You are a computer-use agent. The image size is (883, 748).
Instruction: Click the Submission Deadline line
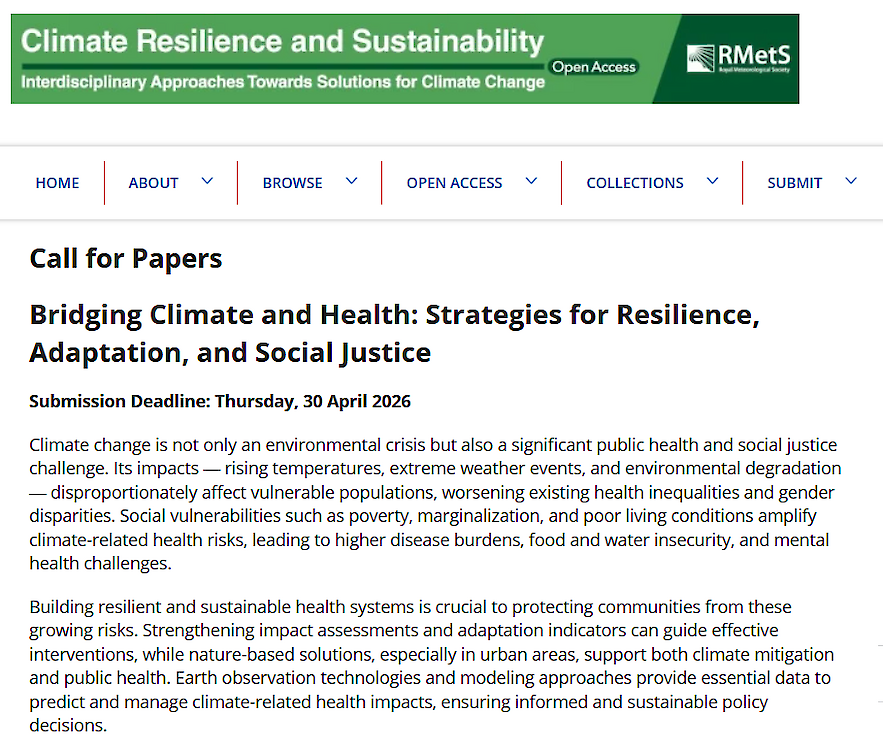pyautogui.click(x=220, y=402)
